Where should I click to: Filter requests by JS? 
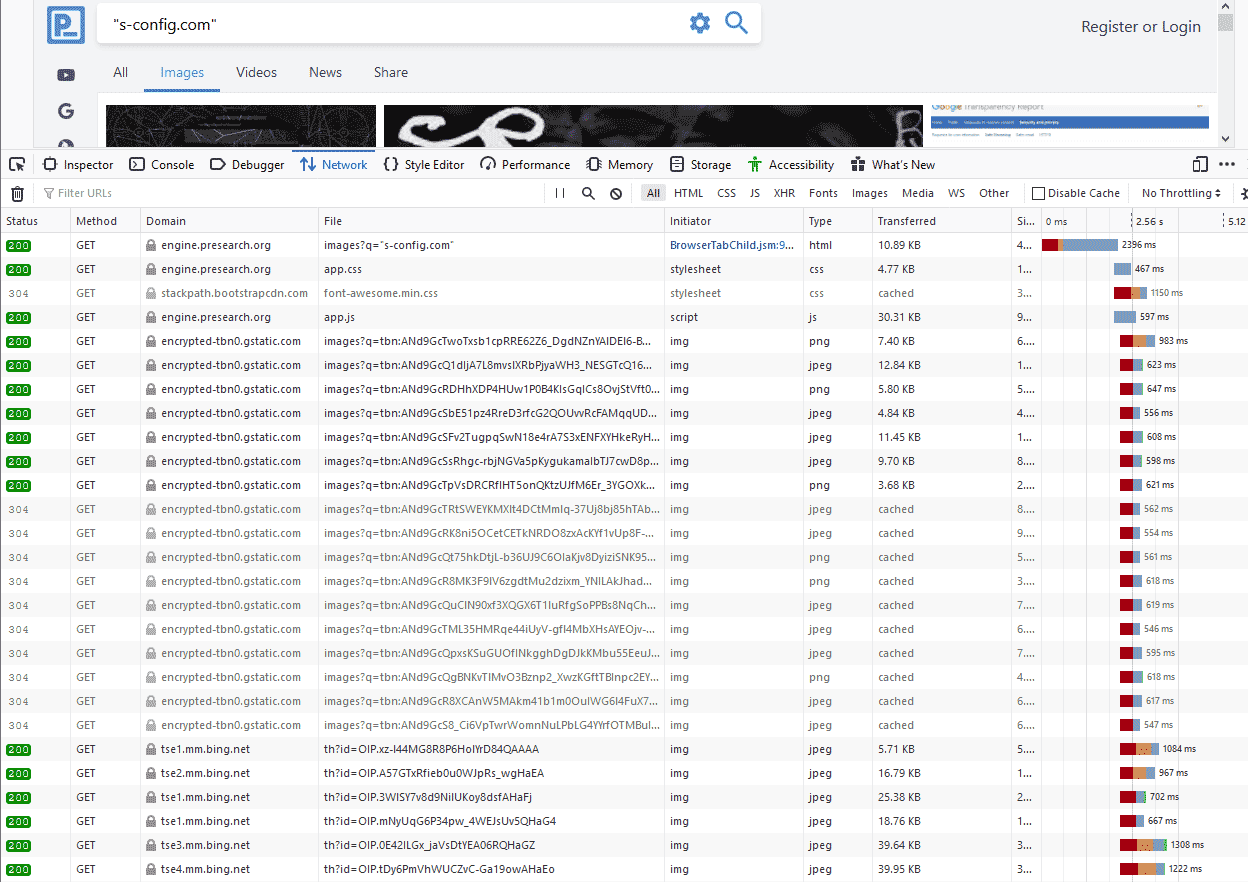pos(755,193)
